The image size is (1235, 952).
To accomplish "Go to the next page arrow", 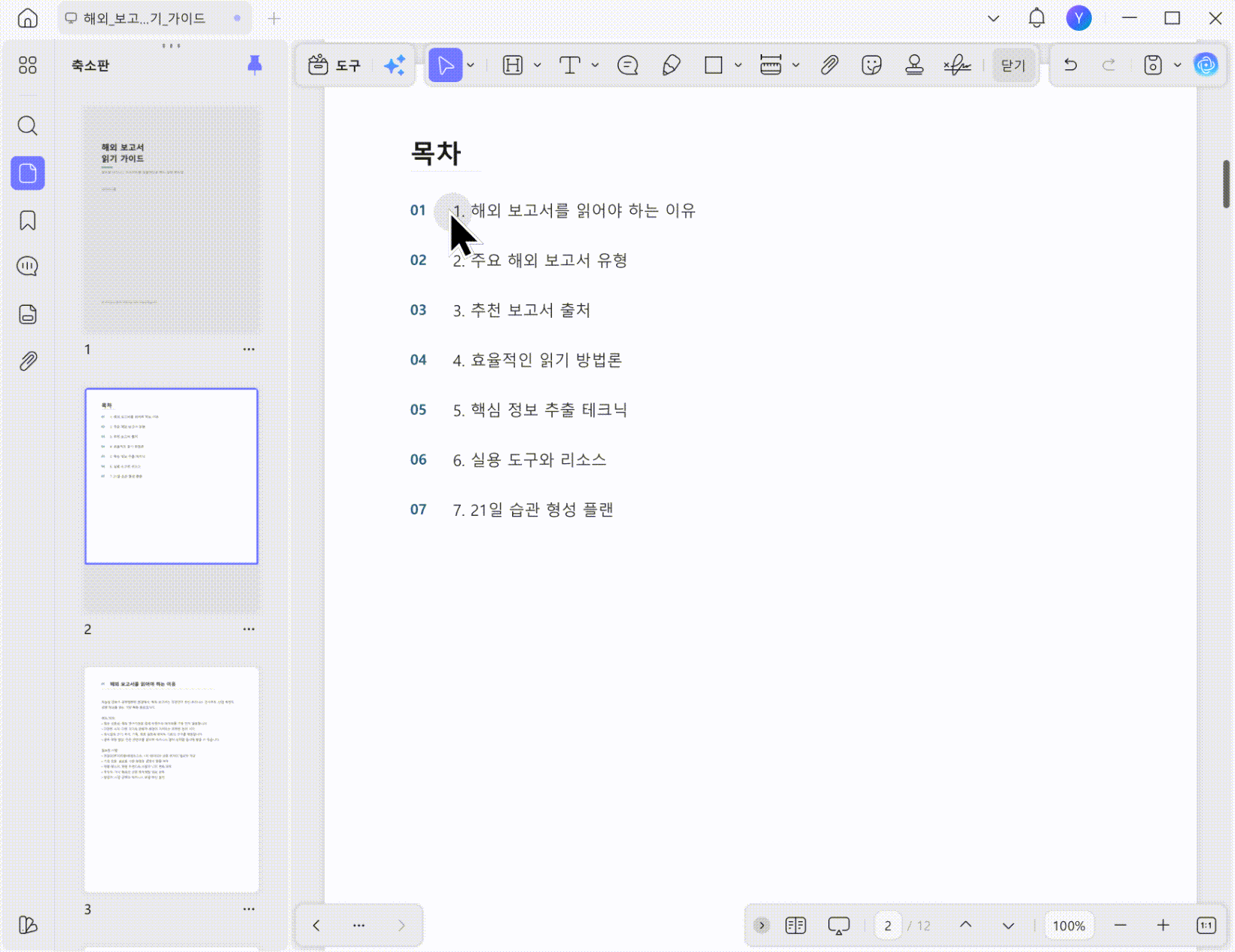I will point(1008,926).
